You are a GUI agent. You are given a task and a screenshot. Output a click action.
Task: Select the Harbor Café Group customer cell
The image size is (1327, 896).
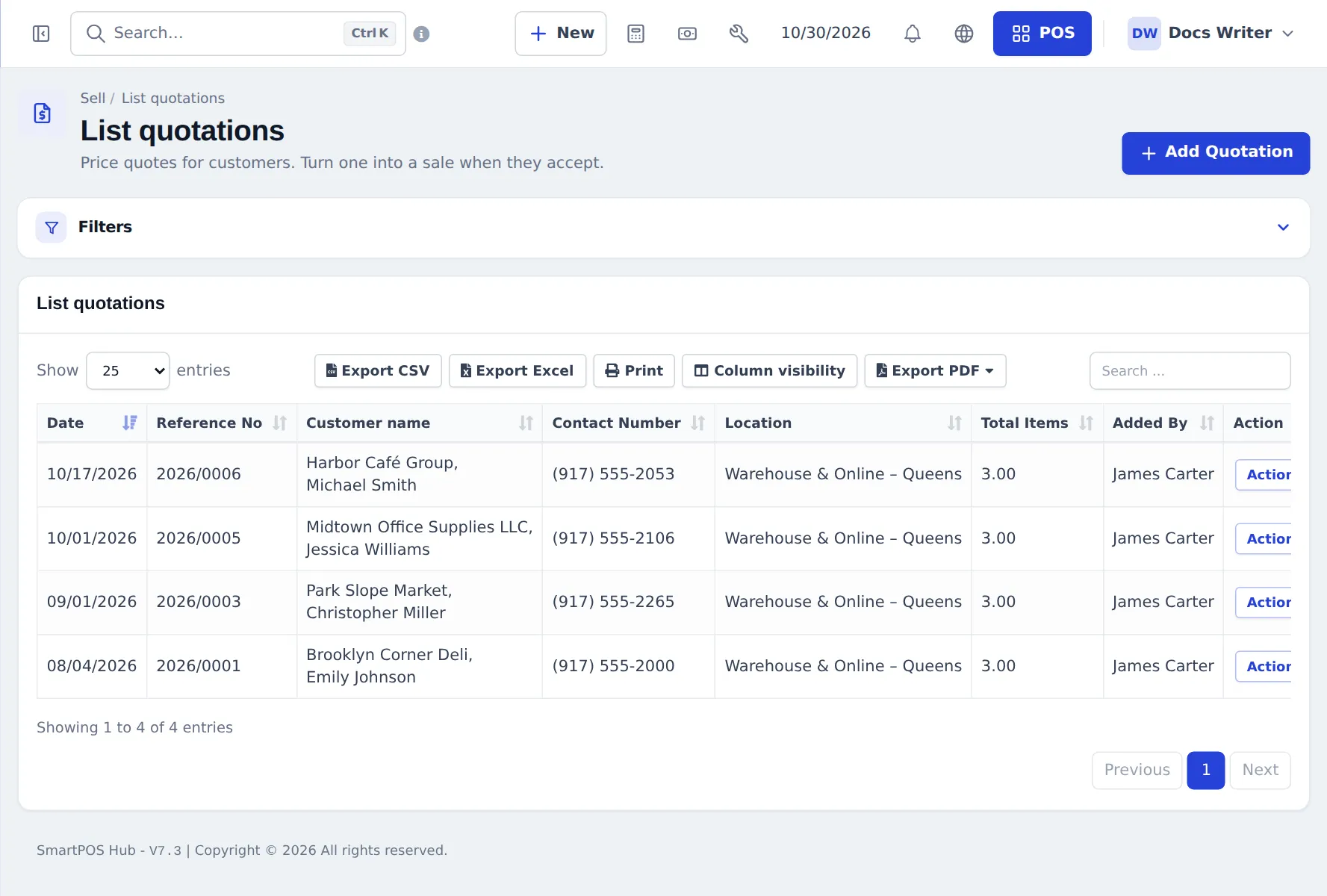pos(420,475)
